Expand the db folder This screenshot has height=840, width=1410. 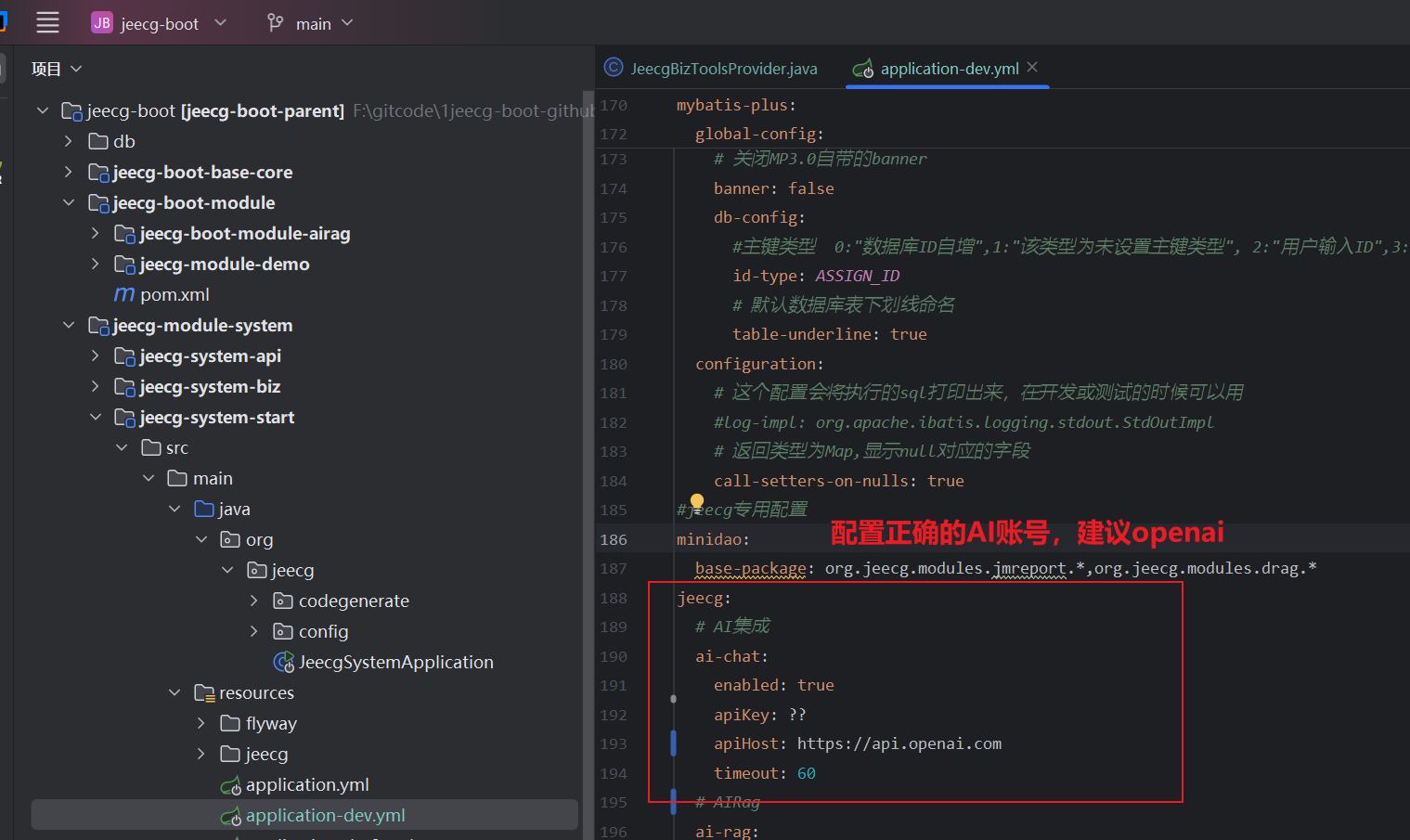click(69, 141)
